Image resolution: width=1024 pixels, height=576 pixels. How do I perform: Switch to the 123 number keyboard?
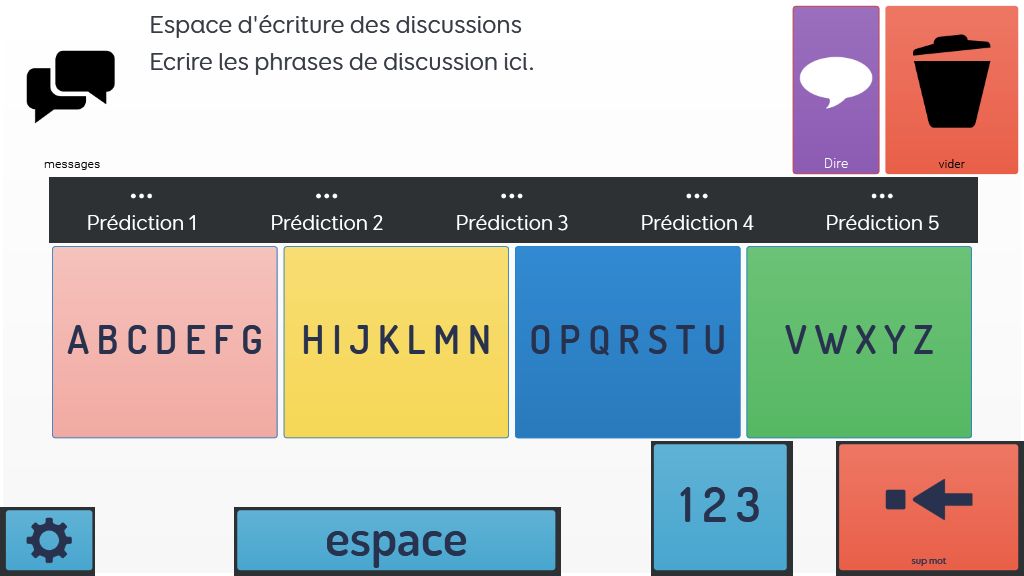pos(720,506)
